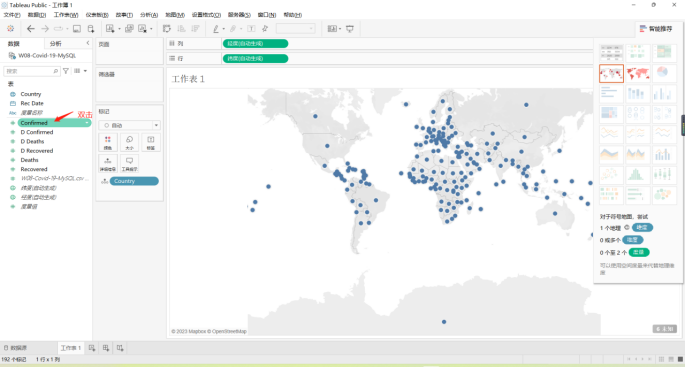Open the Detail marks card
Image resolution: width=686 pixels, height=368 pixels.
click(108, 163)
